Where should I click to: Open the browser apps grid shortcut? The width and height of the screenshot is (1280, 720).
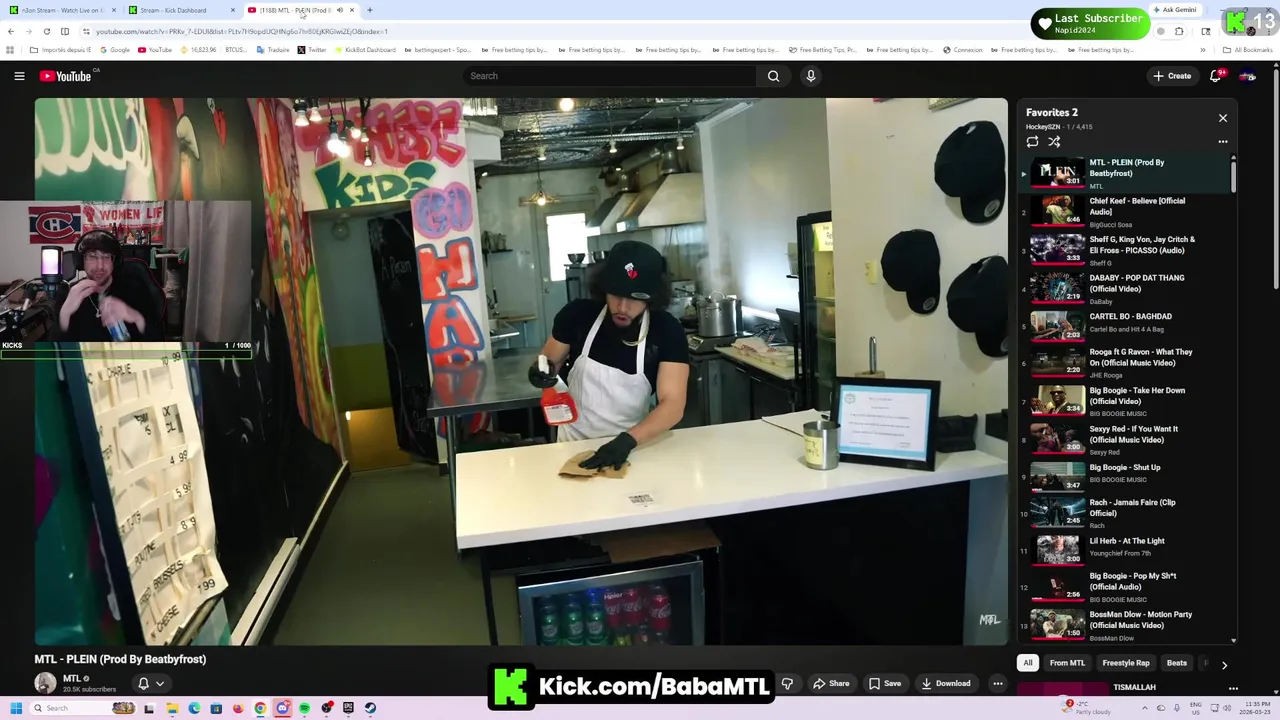(x=10, y=50)
